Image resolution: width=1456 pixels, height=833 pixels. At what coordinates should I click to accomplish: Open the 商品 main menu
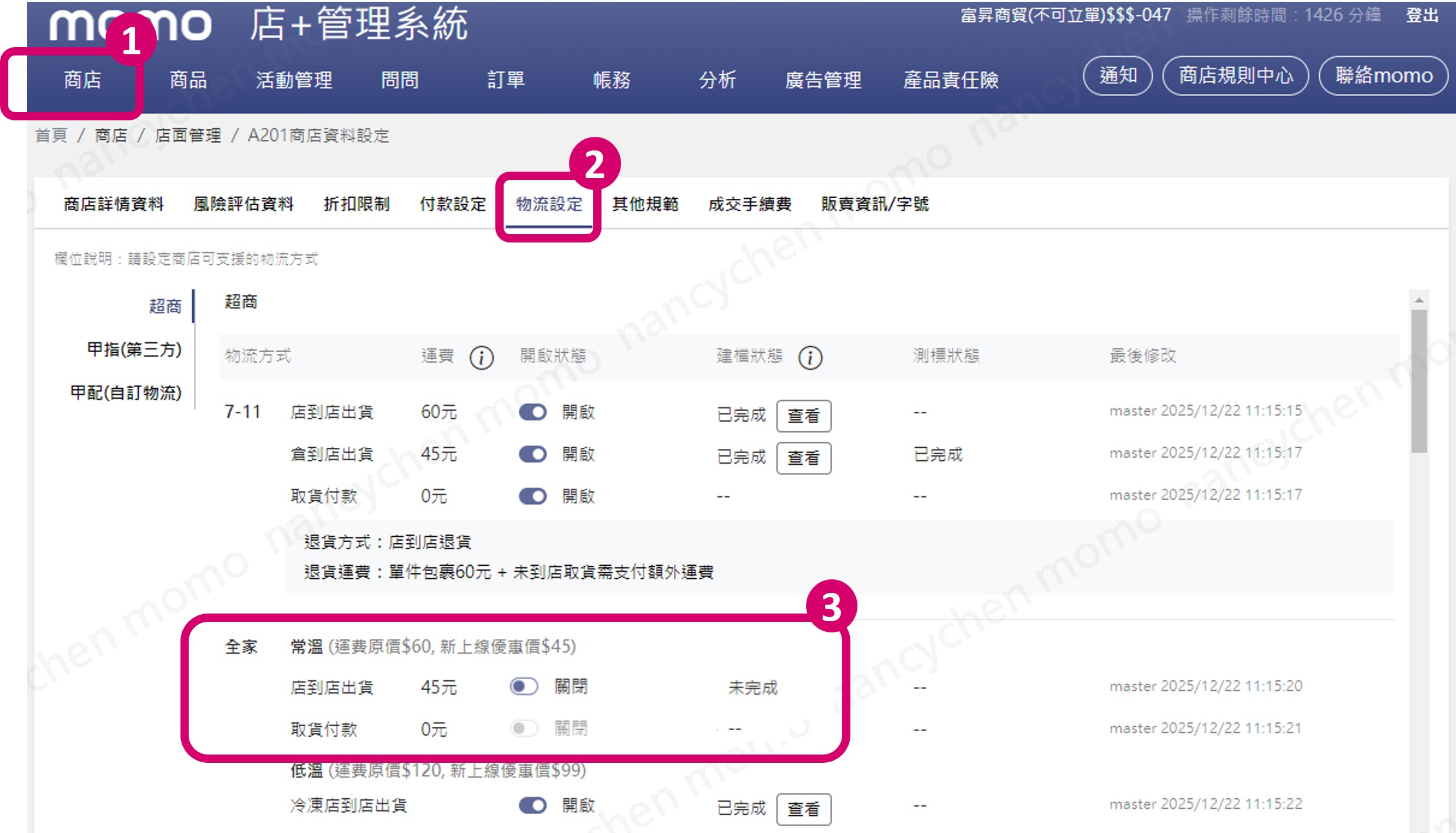[x=188, y=80]
